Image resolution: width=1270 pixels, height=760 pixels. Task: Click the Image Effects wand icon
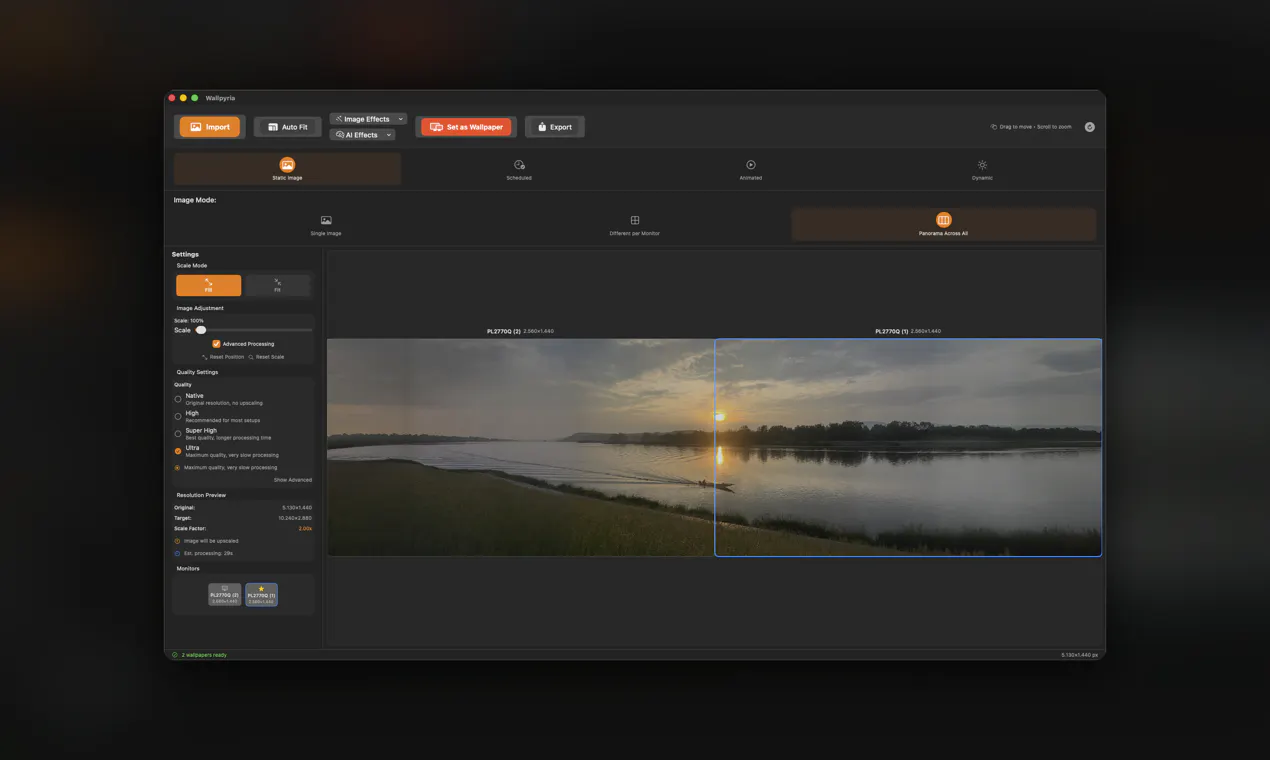click(x=339, y=119)
